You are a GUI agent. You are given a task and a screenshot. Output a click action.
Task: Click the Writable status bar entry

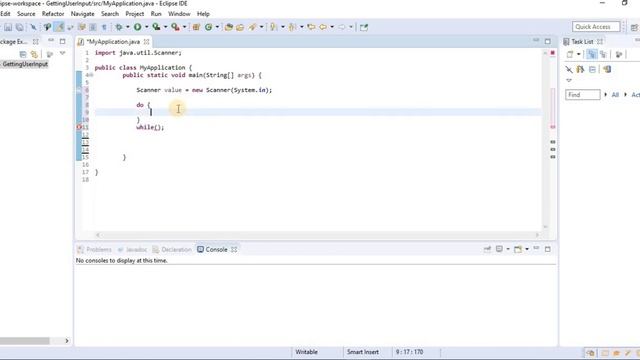307,352
